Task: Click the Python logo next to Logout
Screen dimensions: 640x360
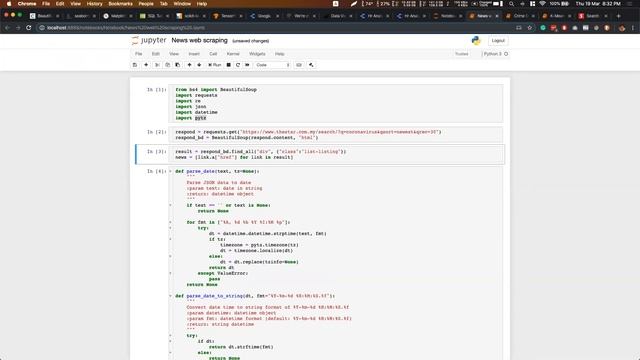Action: (476, 40)
